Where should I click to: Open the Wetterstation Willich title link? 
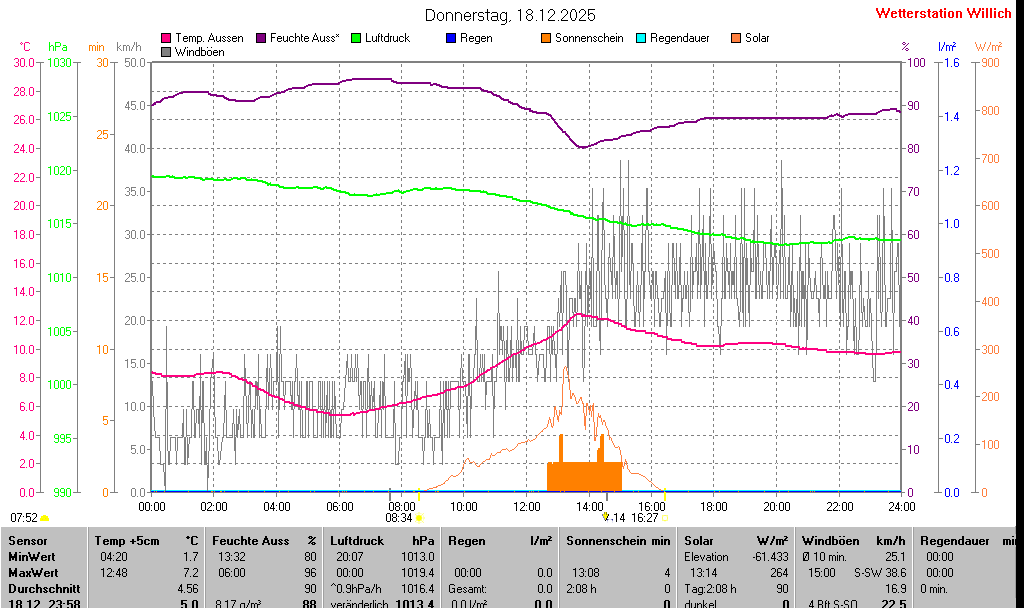click(x=943, y=14)
